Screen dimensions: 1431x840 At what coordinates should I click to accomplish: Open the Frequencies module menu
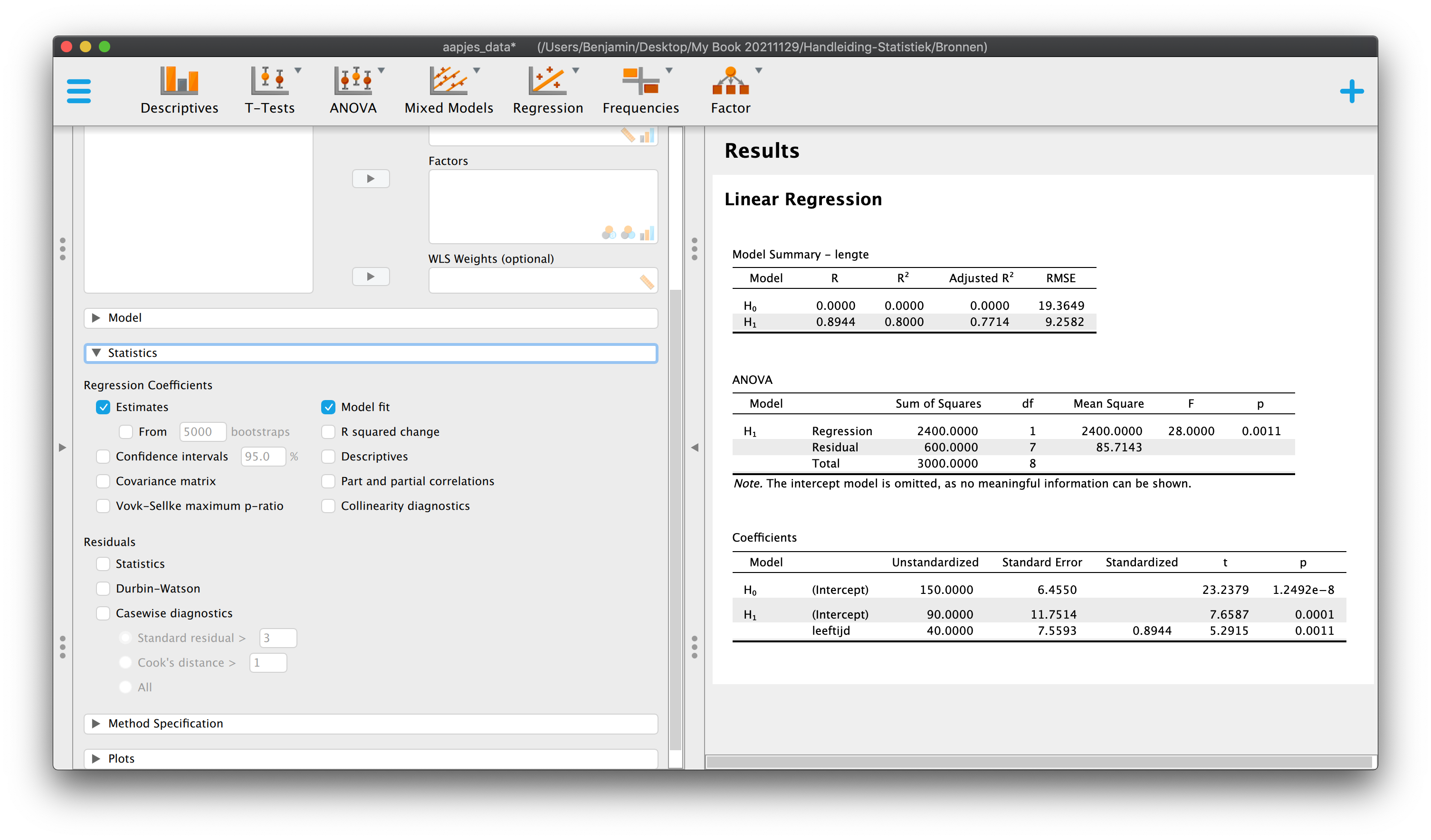pos(640,91)
